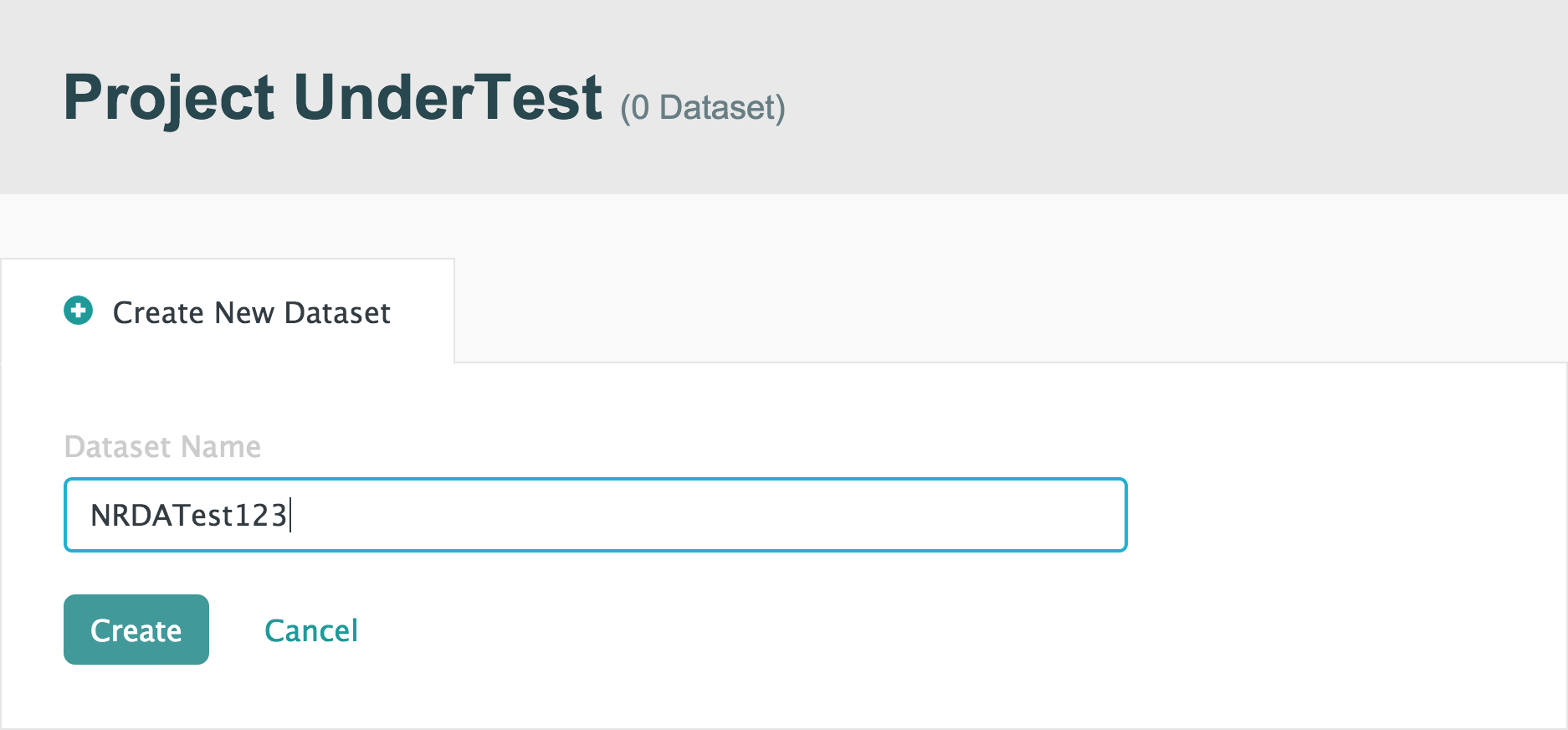Click Cancel to abort dataset creation
This screenshot has width=1568, height=730.
[310, 630]
